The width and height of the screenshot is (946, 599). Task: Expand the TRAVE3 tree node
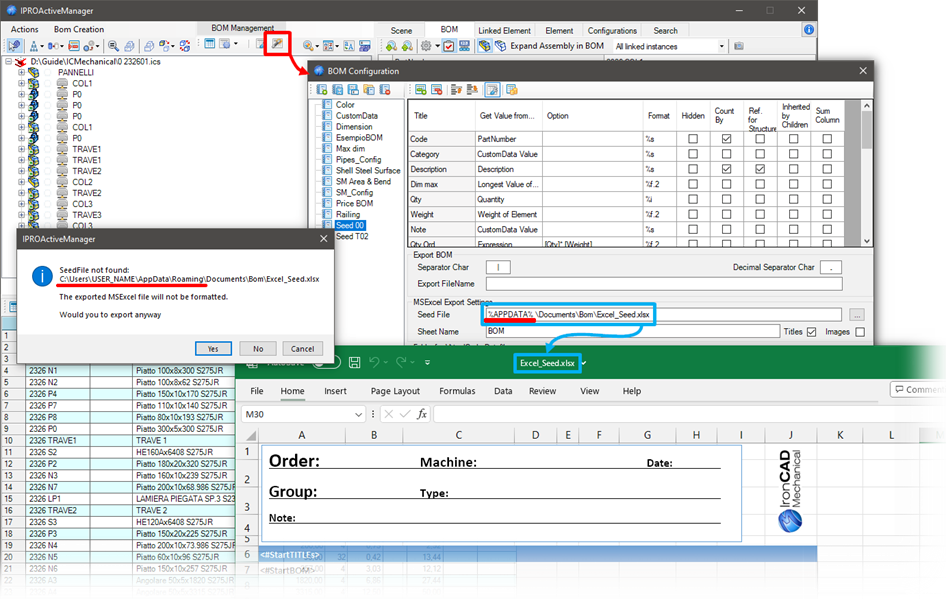22,215
